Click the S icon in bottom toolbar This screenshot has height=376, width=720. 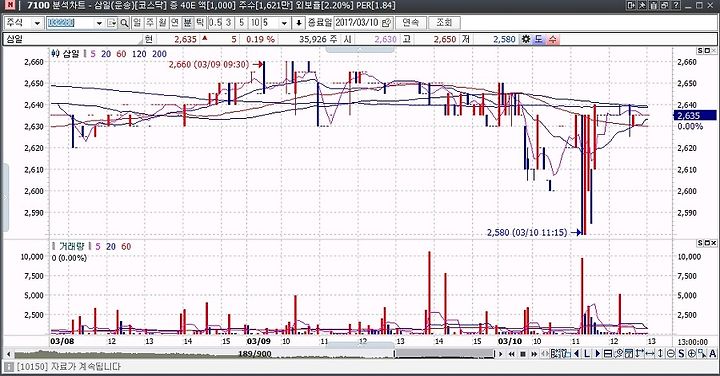pos(681,354)
